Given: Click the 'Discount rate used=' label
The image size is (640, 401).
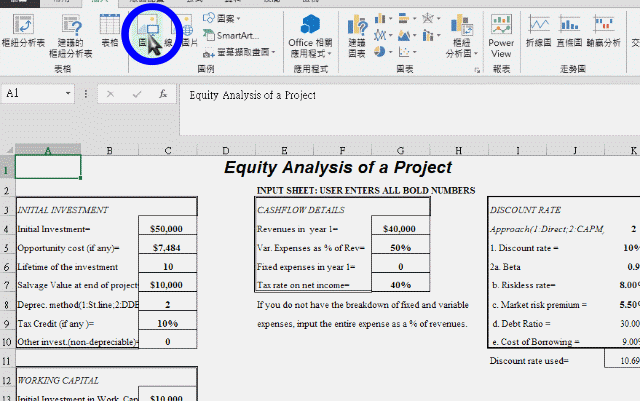Looking at the screenshot, I should pyautogui.click(x=529, y=361).
